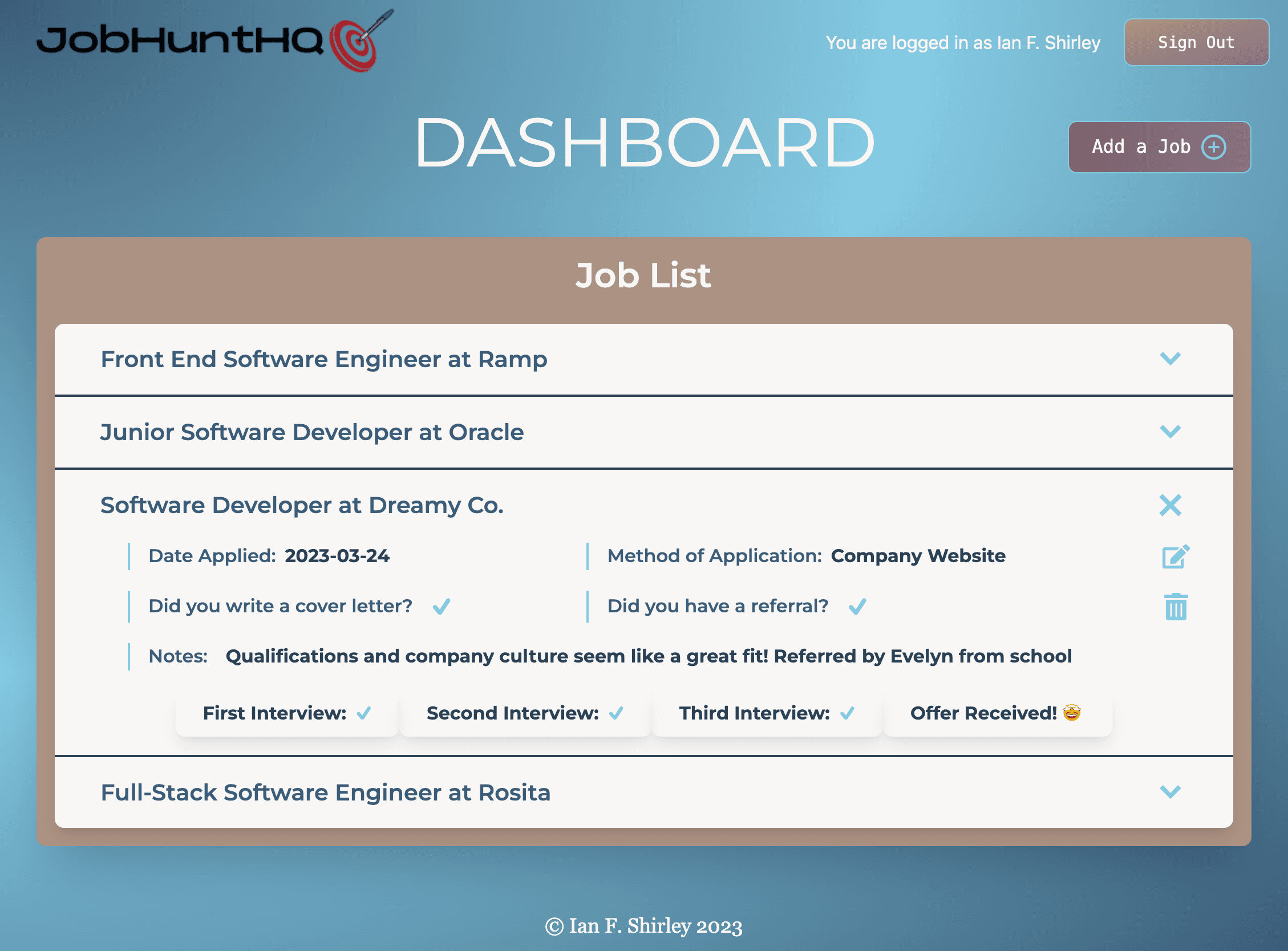Click the checkmark next to Third Interview
This screenshot has height=951, width=1288.
click(847, 713)
